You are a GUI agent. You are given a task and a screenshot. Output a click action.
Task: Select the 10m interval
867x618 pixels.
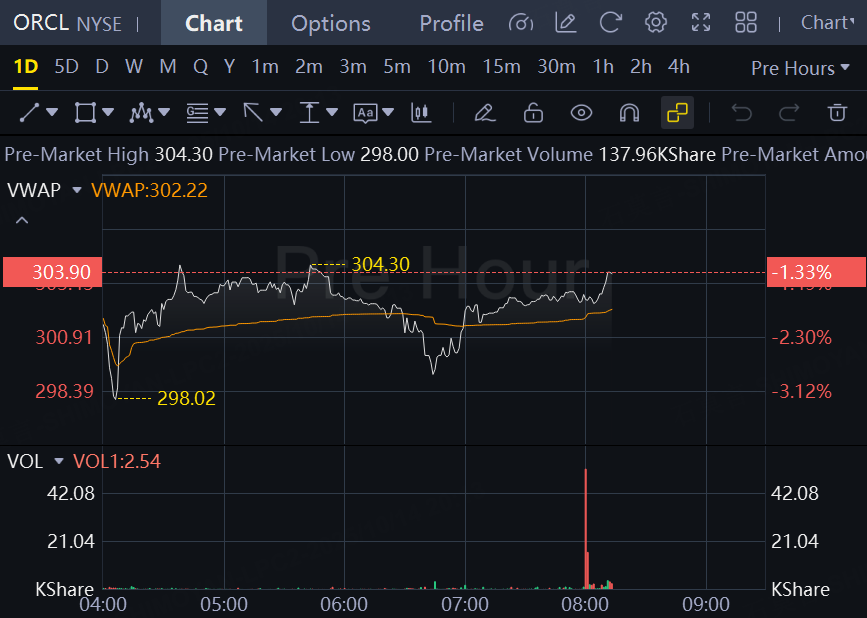pyautogui.click(x=446, y=67)
